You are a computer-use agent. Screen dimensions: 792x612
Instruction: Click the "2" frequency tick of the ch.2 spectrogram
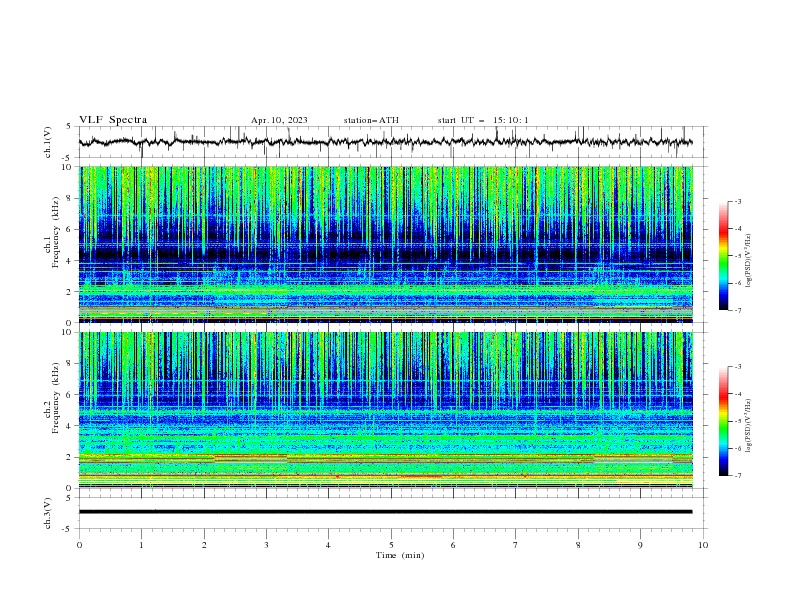[x=70, y=457]
